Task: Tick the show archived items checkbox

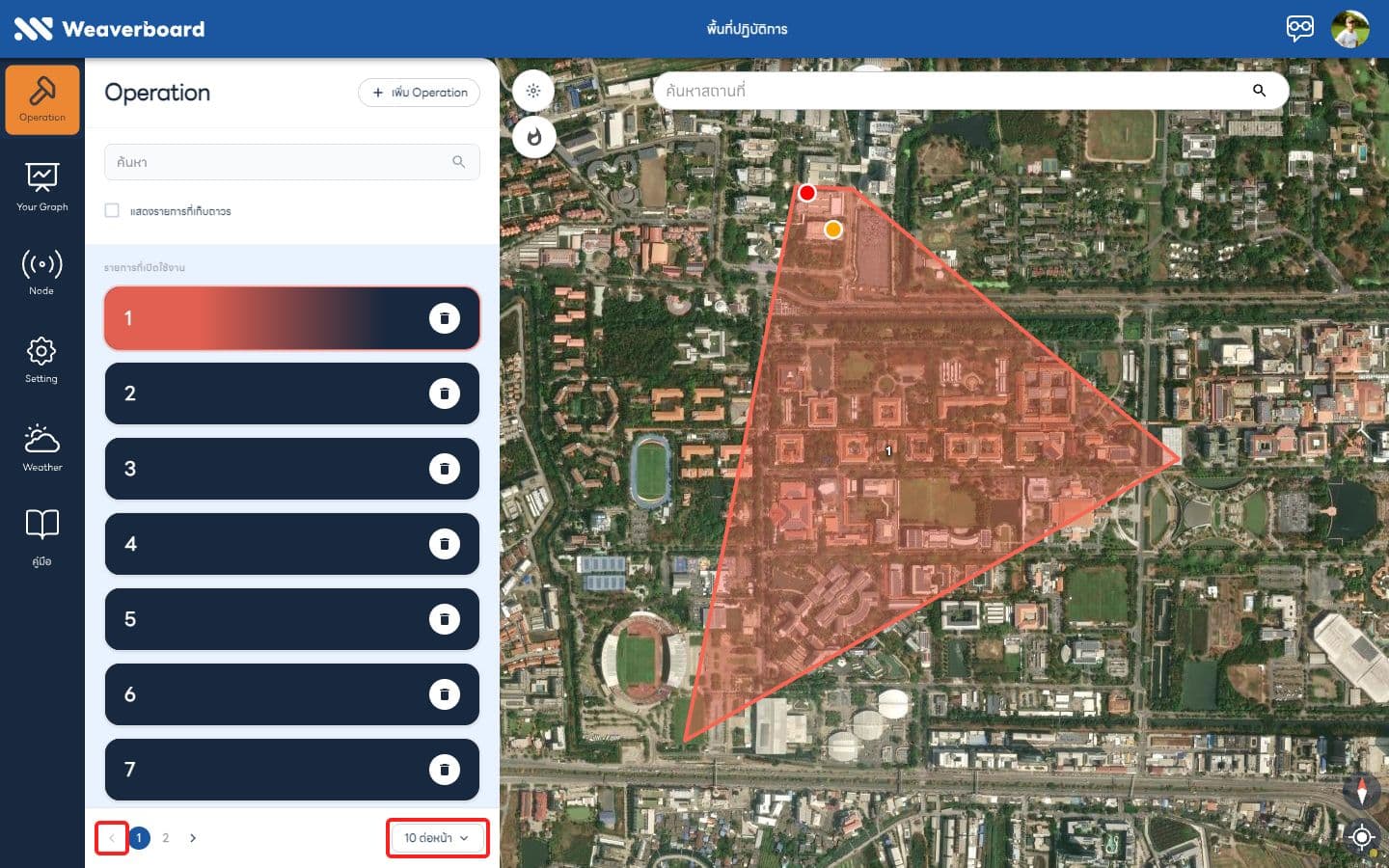Action: pos(112,210)
